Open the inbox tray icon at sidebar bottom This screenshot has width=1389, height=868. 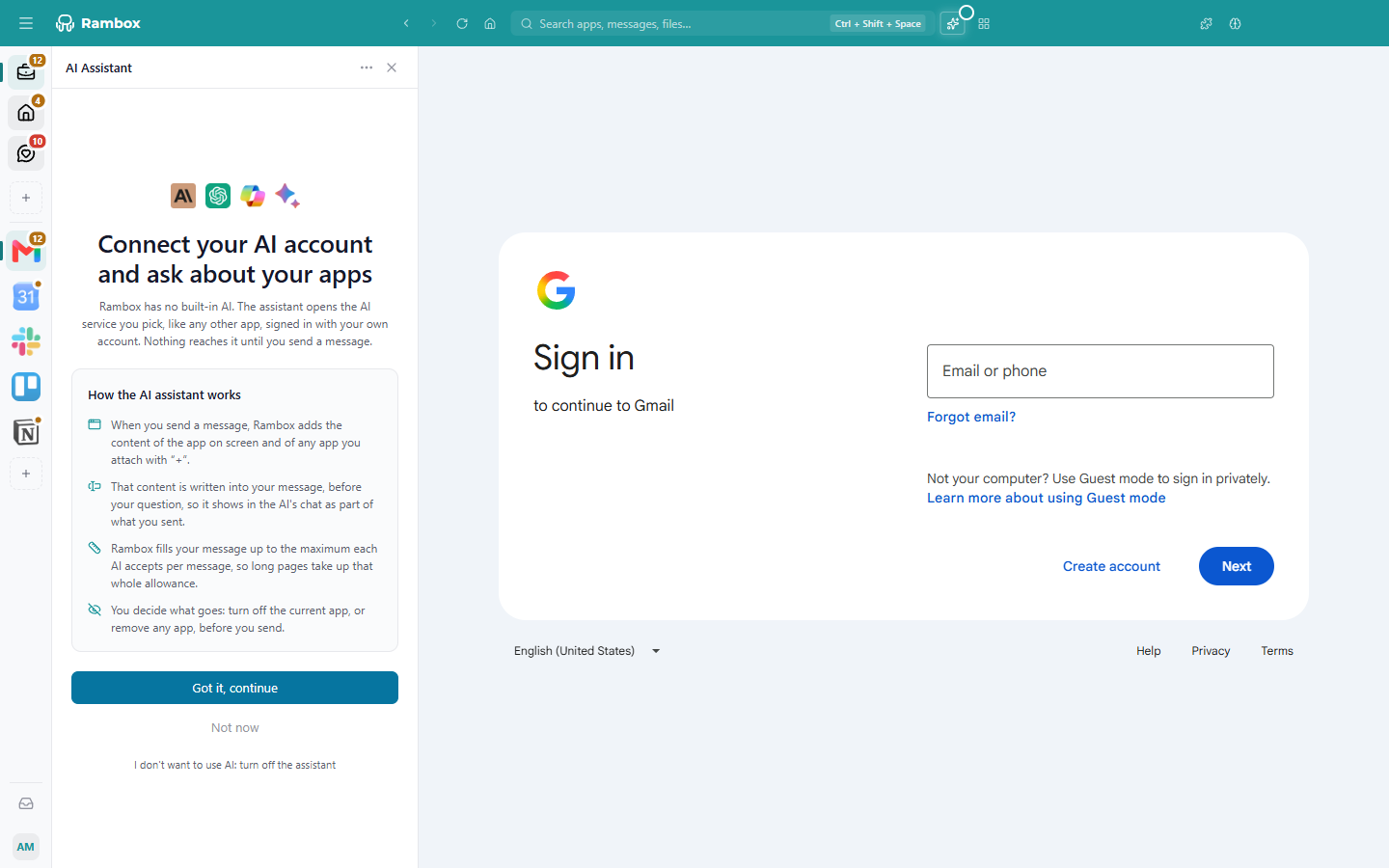[26, 803]
